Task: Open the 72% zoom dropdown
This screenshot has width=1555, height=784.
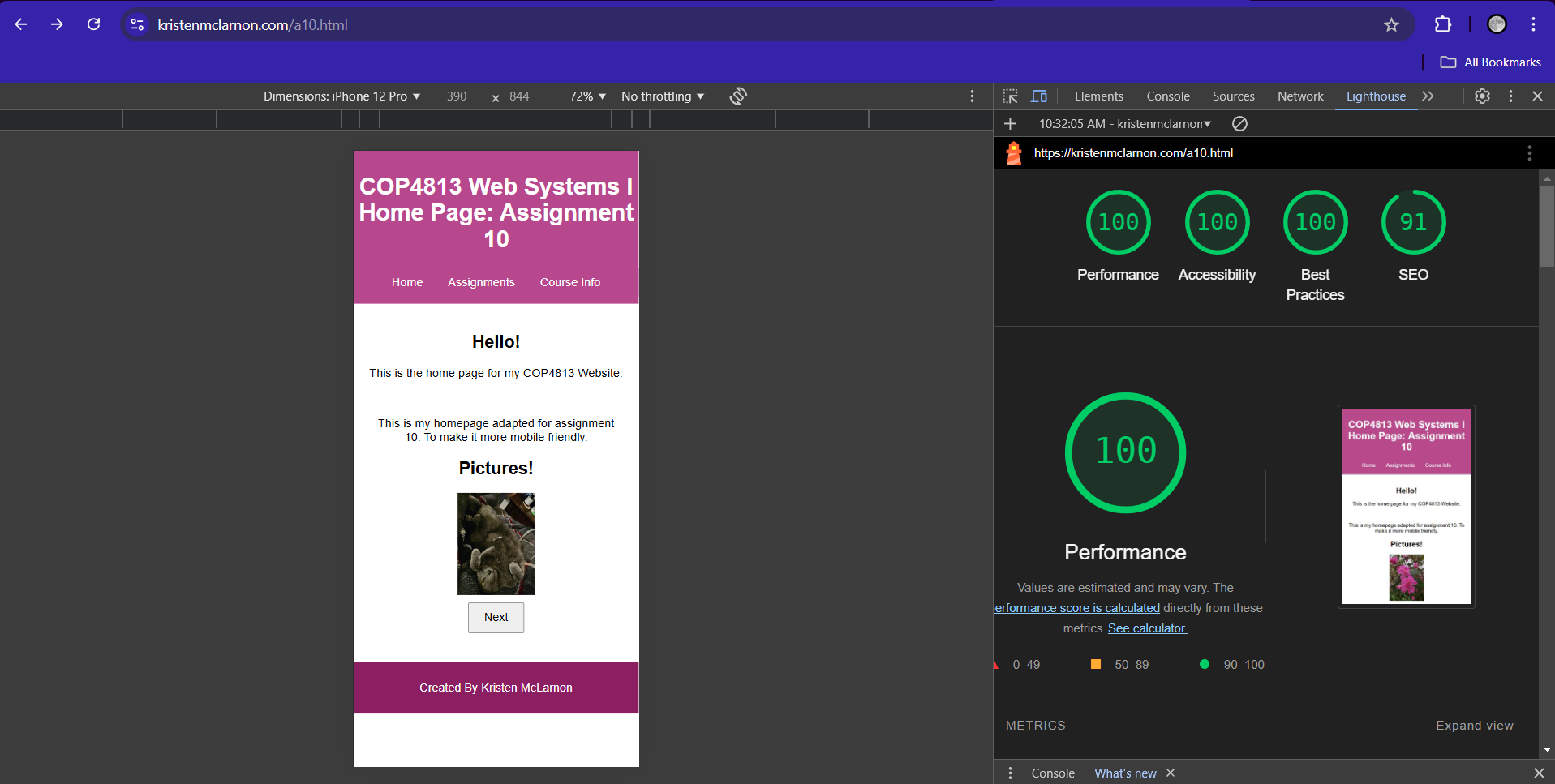Action: pyautogui.click(x=587, y=96)
